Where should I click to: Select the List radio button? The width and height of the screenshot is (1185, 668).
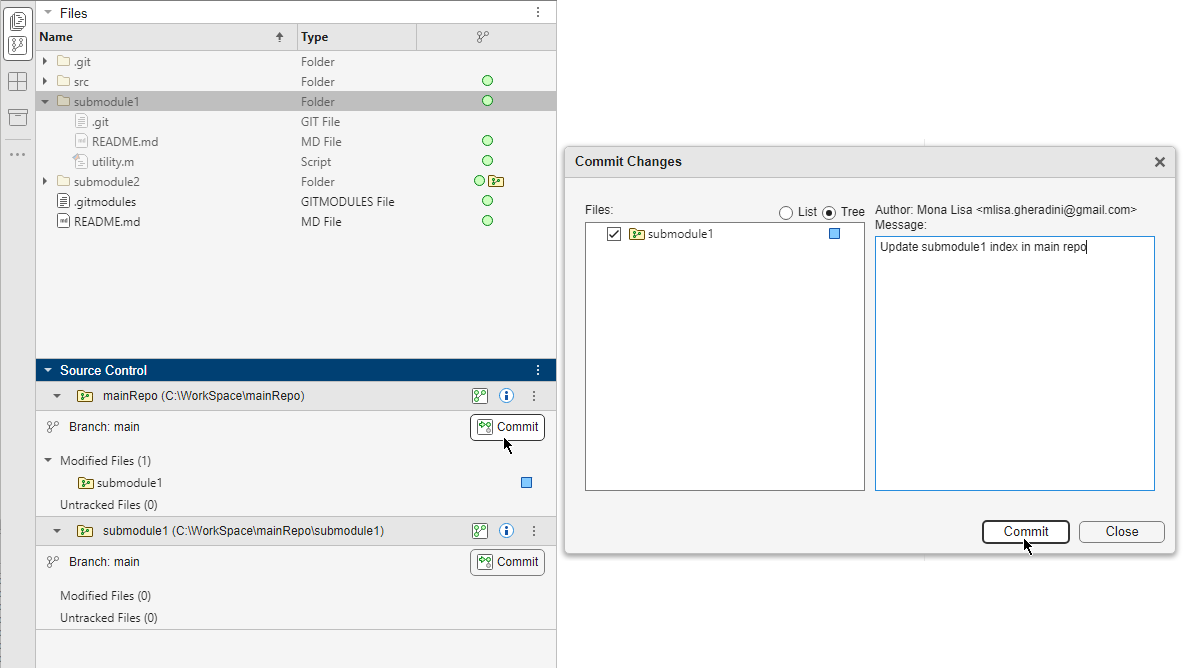pyautogui.click(x=786, y=212)
